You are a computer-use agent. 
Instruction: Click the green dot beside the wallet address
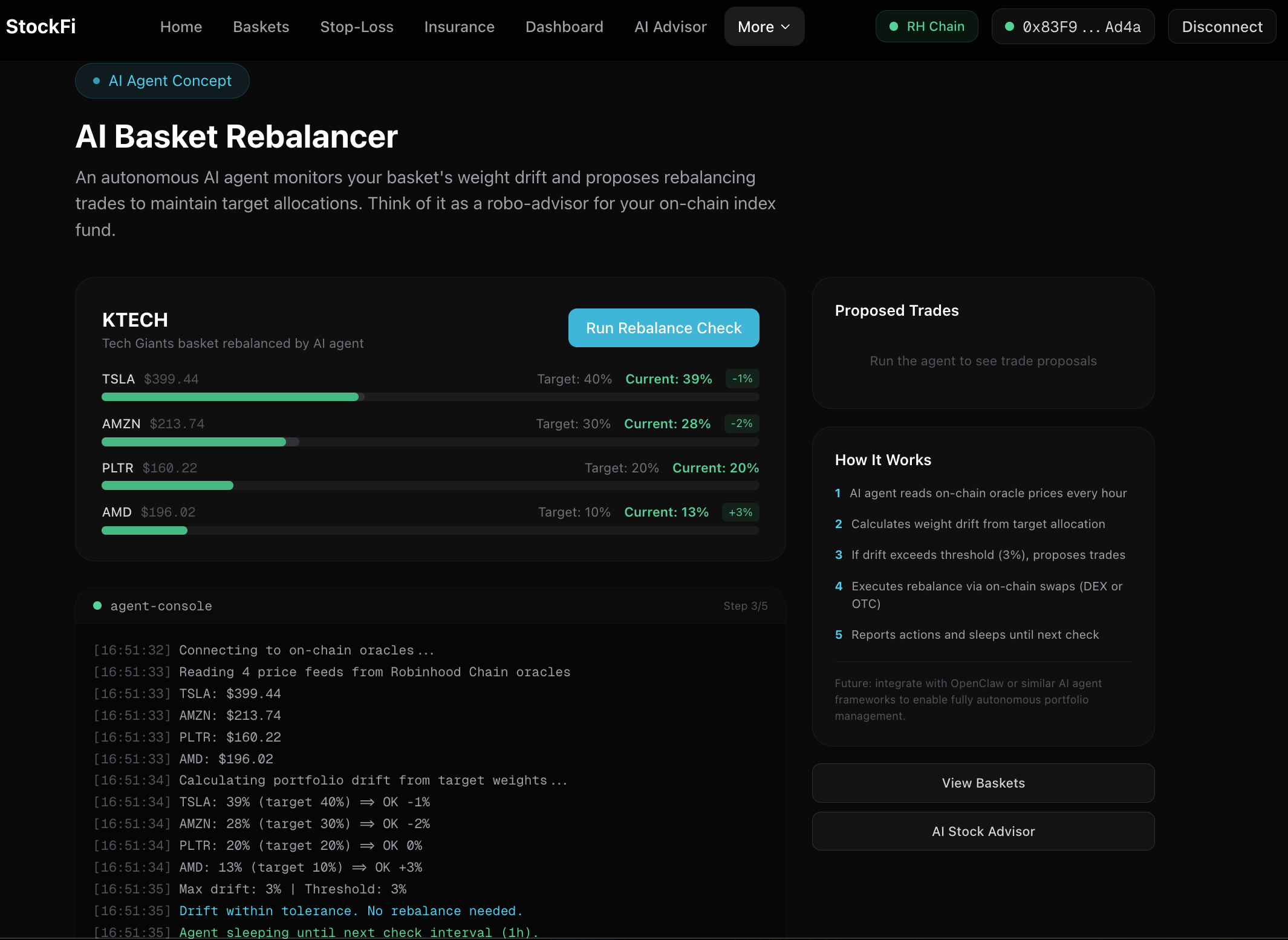coord(1009,27)
